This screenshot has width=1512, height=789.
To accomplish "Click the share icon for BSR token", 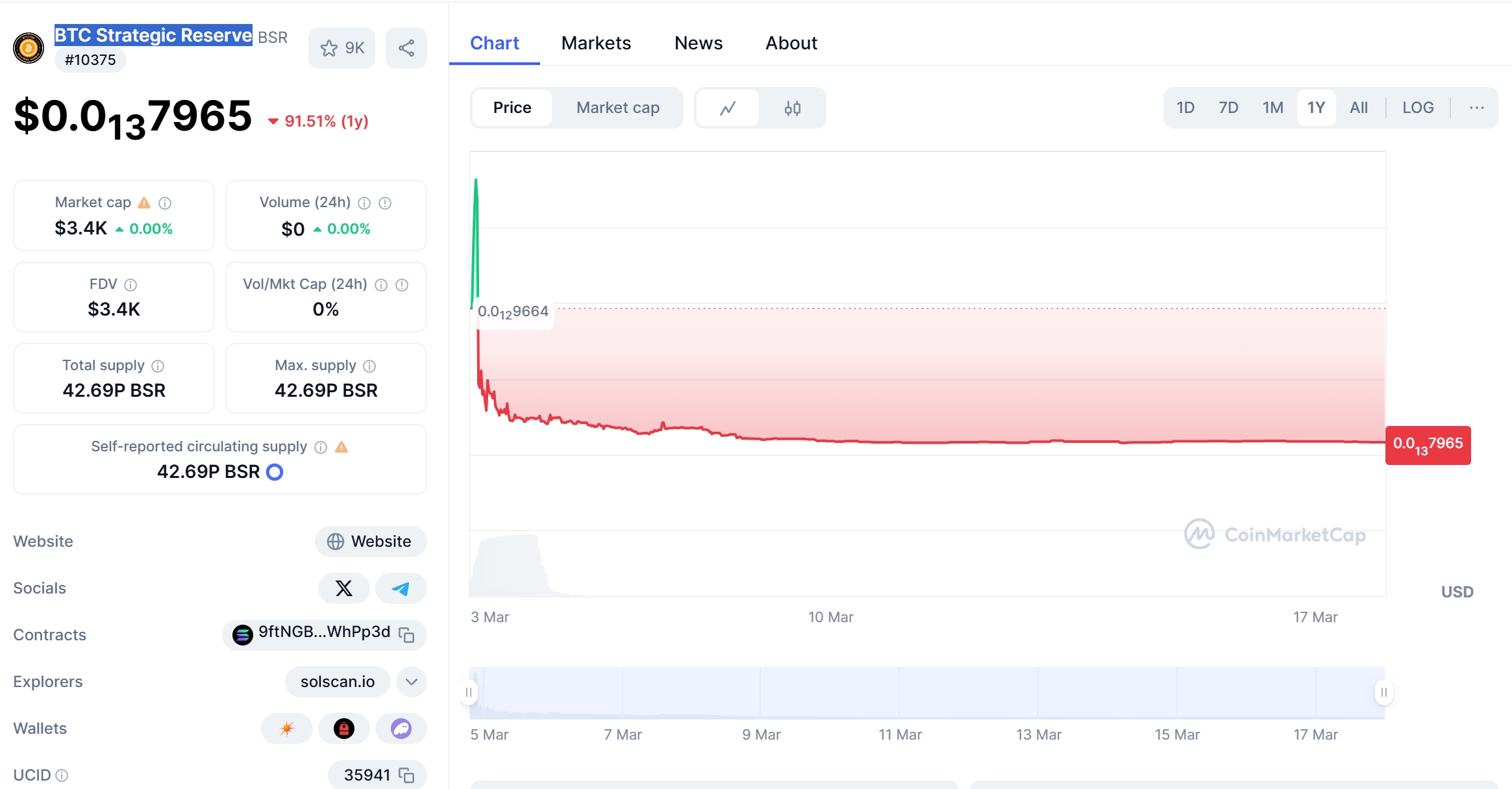I will click(406, 46).
